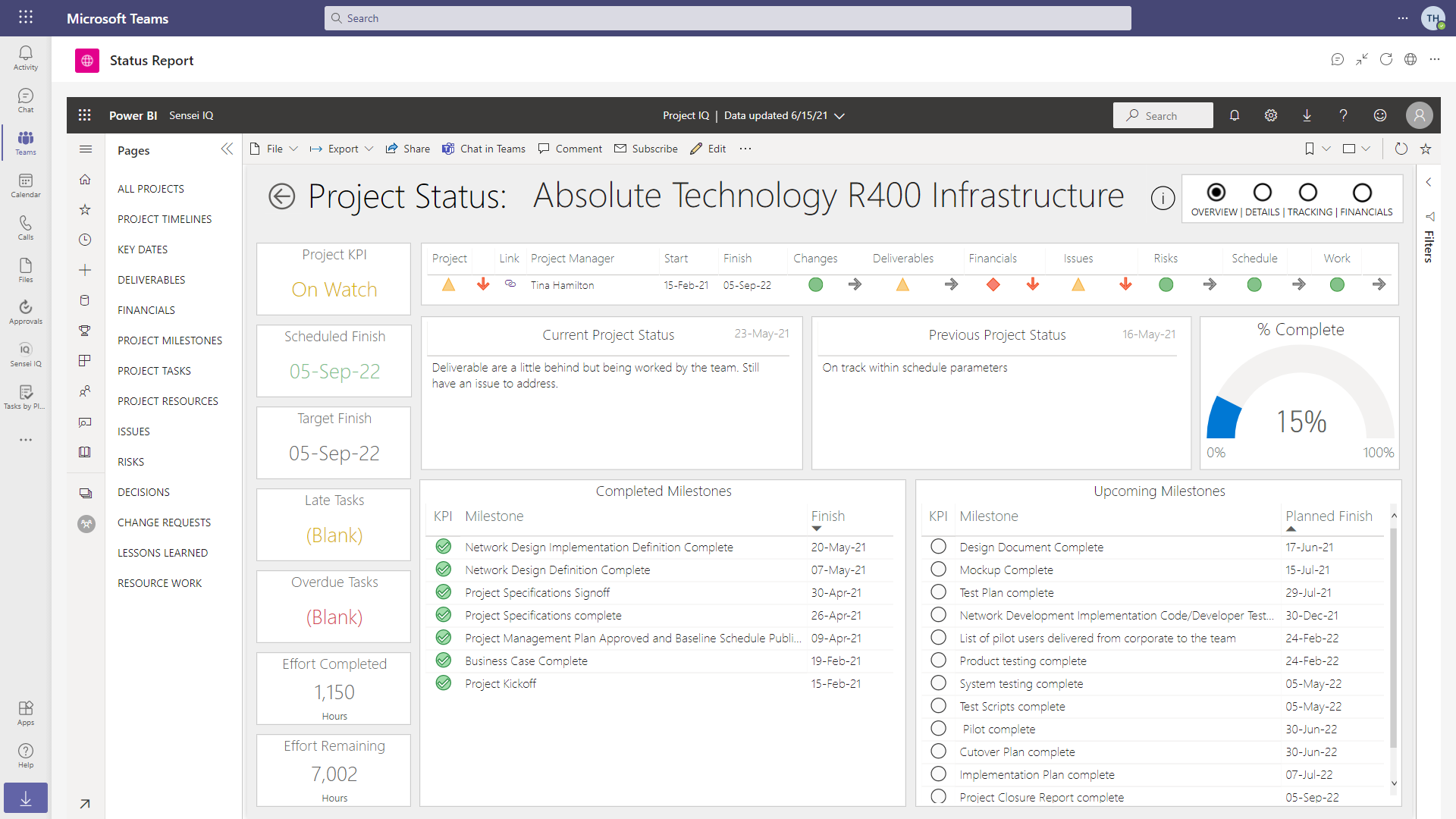
Task: Click the Edit button
Action: click(x=708, y=149)
